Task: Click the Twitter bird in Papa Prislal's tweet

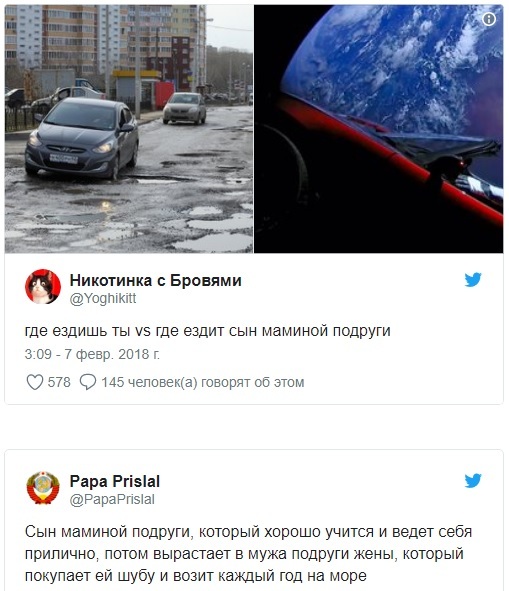Action: coord(473,481)
